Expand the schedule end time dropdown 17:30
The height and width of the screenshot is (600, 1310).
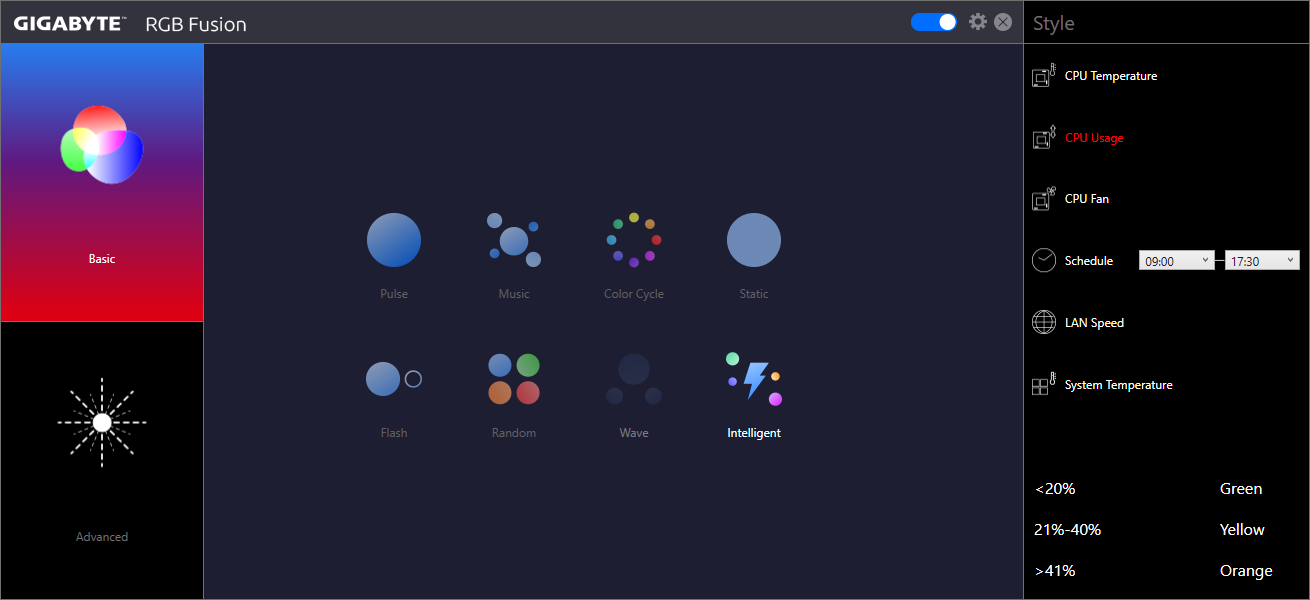pos(1262,261)
